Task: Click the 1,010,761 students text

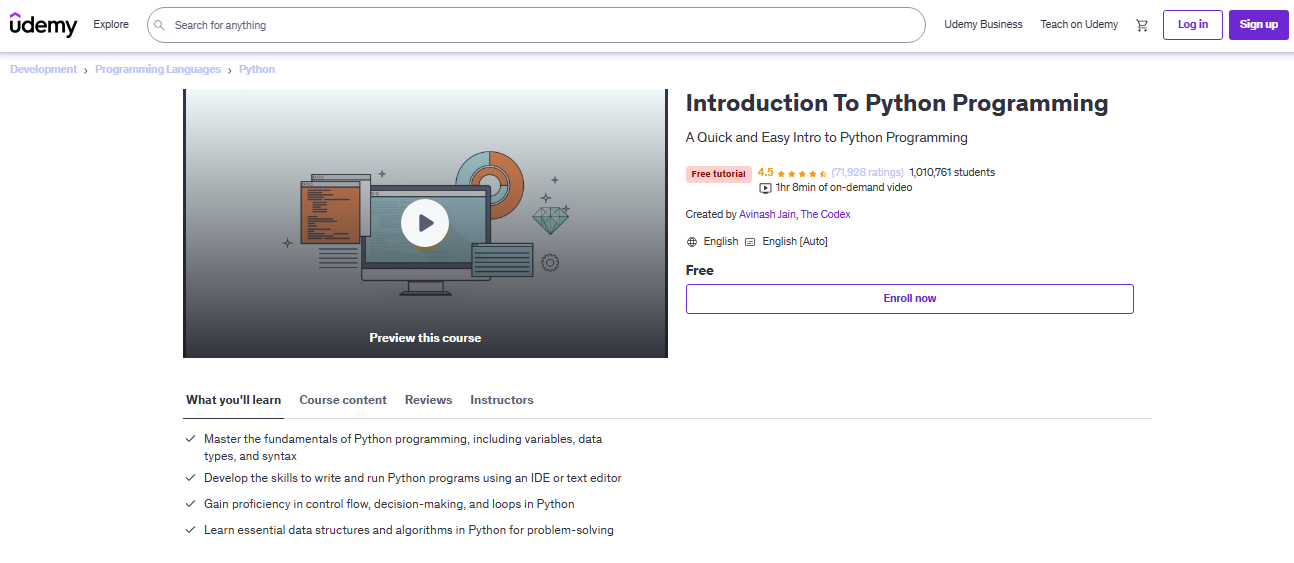Action: pyautogui.click(x=952, y=173)
